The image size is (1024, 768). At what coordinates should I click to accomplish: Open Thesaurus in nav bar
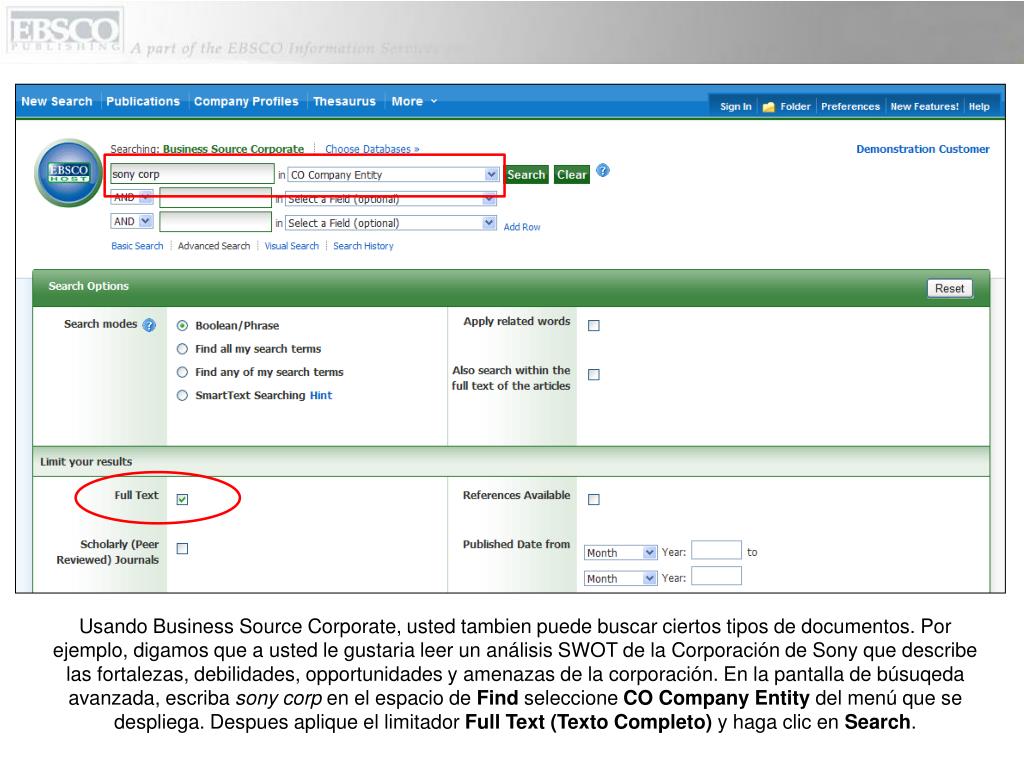pos(344,101)
